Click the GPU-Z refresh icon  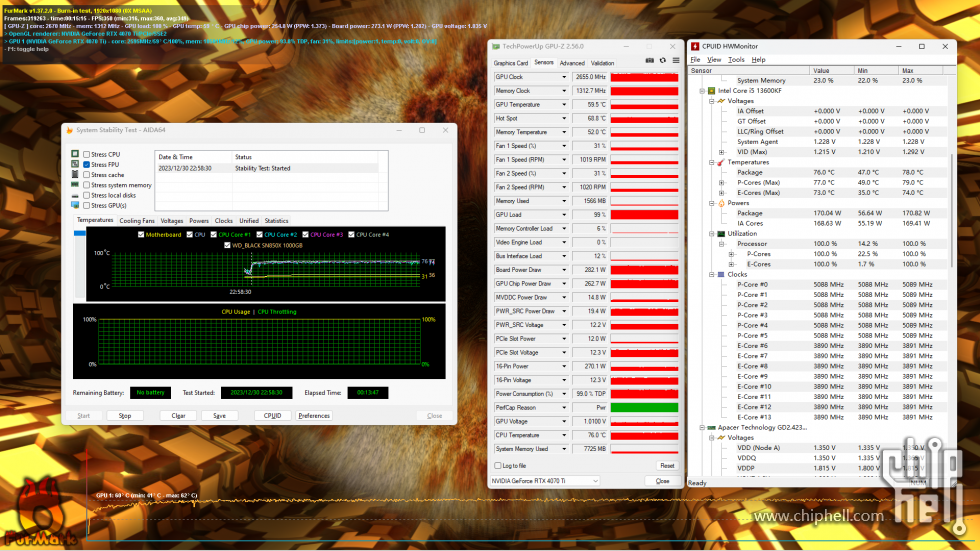pyautogui.click(x=662, y=61)
